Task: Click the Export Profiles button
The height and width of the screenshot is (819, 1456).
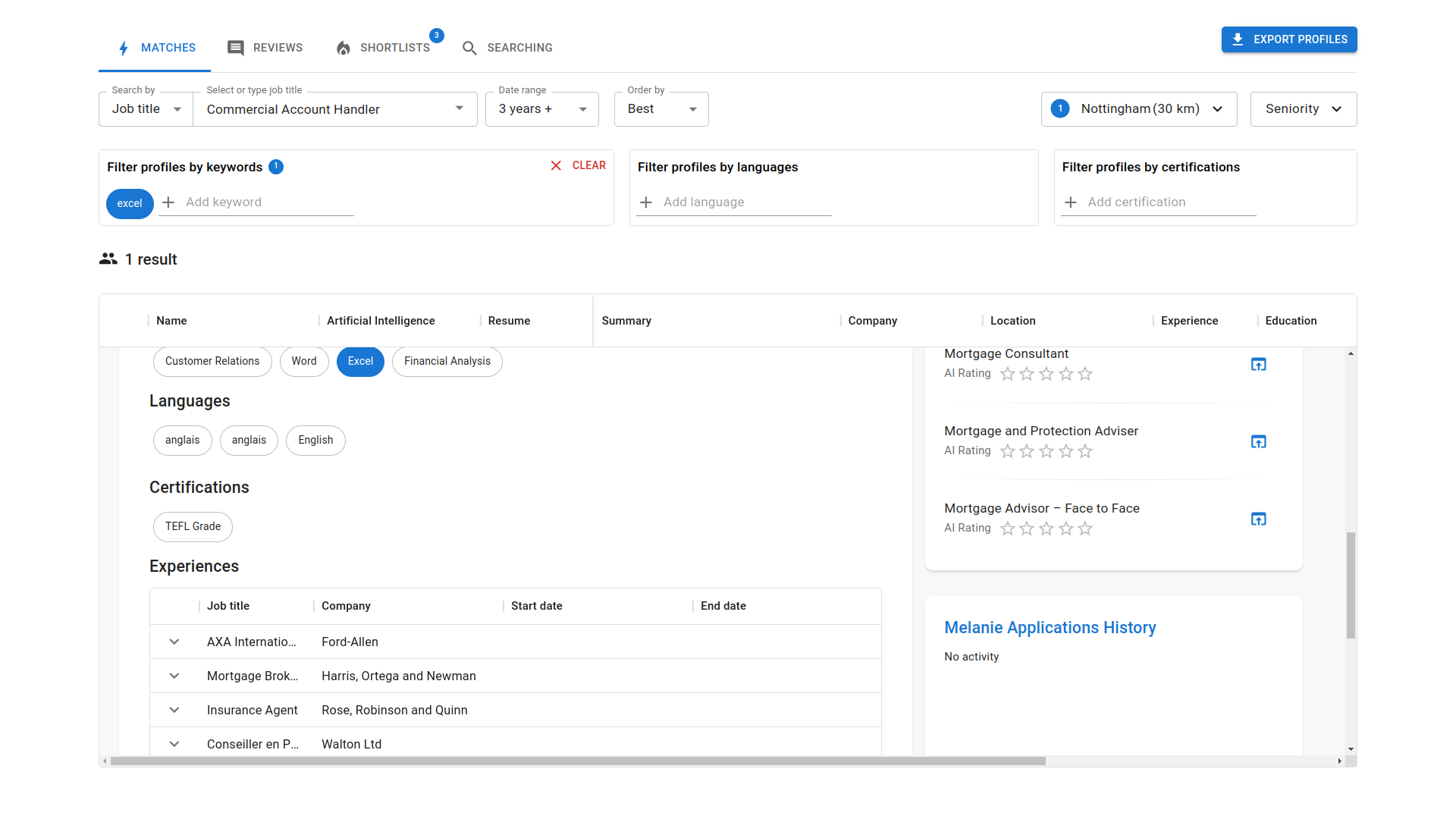Action: (1288, 39)
